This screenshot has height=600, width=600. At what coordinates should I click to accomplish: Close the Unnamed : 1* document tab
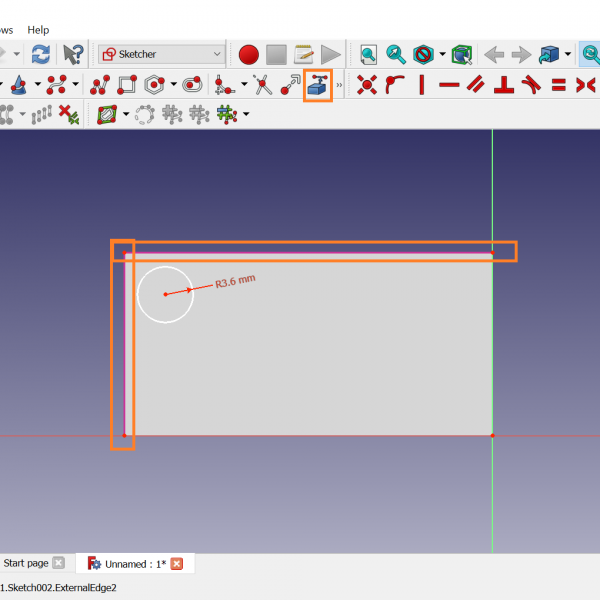[177, 564]
